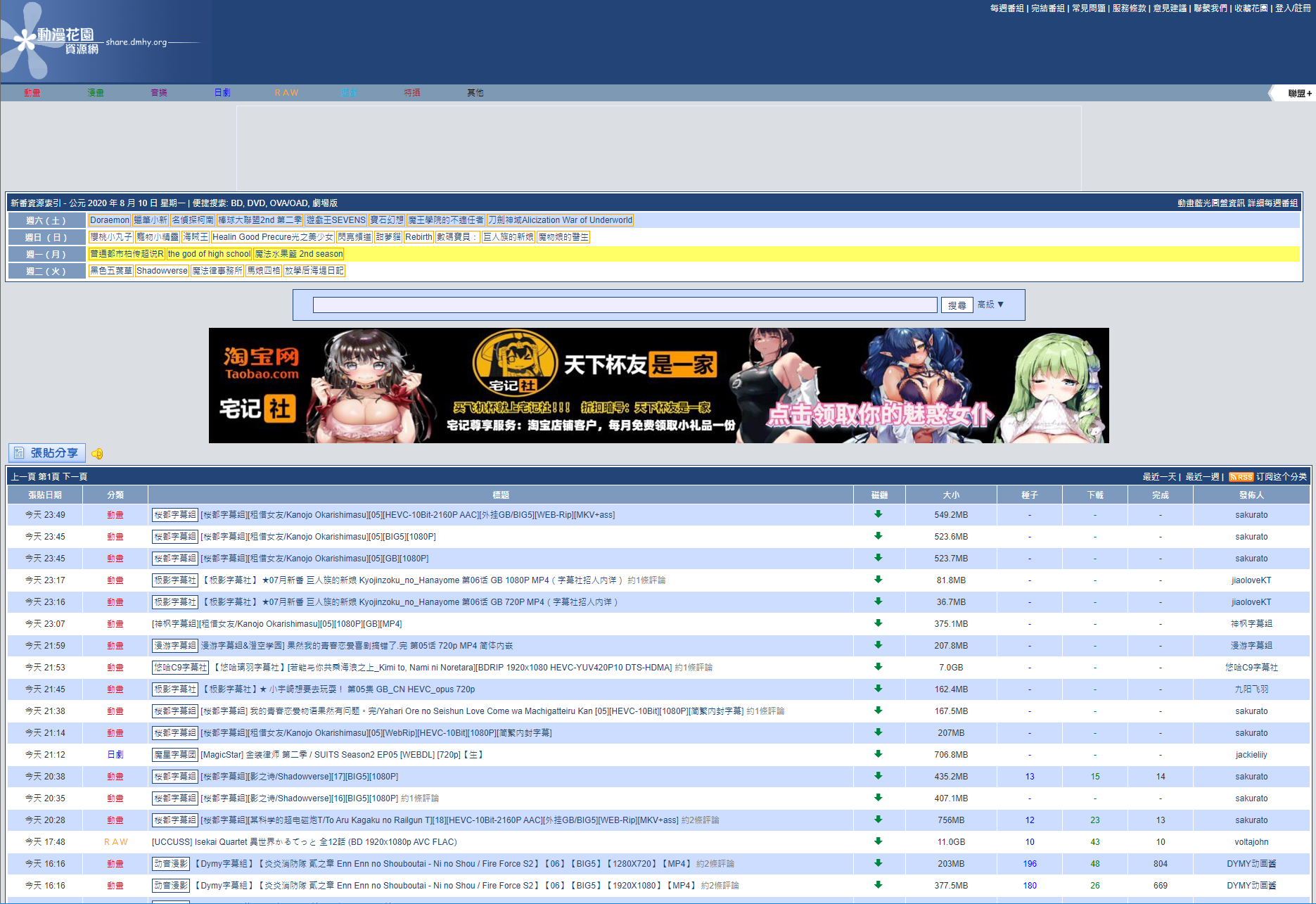This screenshot has height=904, width=1316.
Task: Click the magnet arrow for the 11.0GB row
Action: pos(879,841)
